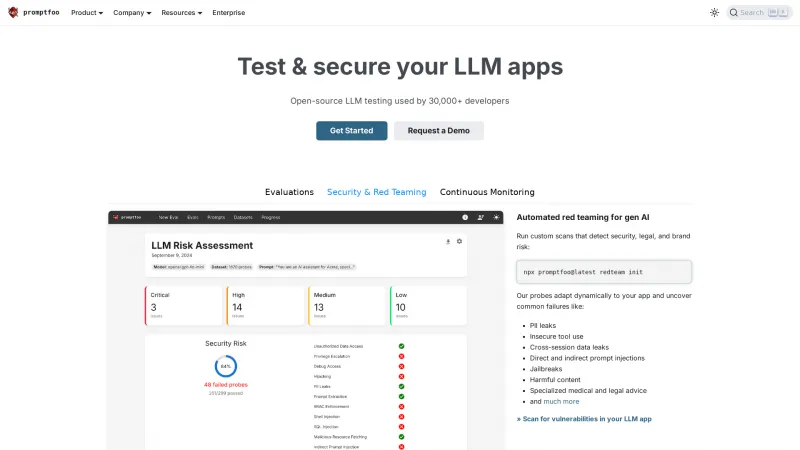800x450 pixels.
Task: Click the 'Insecure tool use' list item
Action: tap(556, 337)
